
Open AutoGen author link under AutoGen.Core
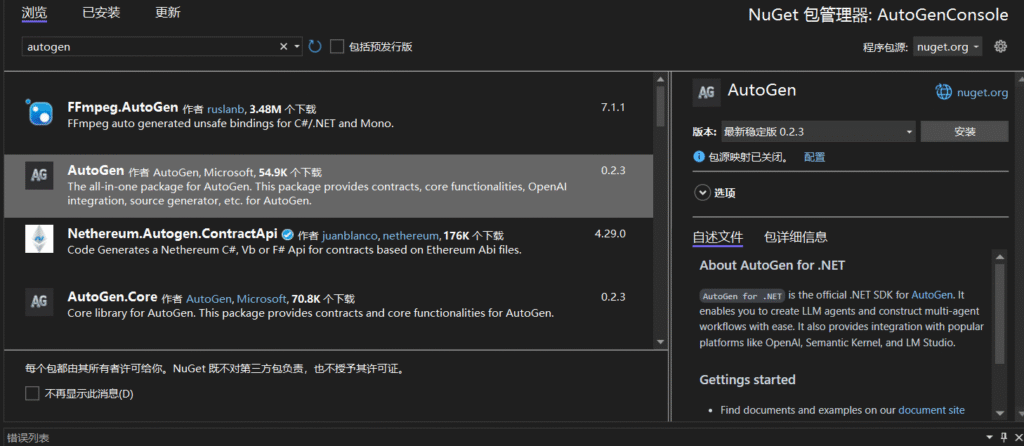[x=208, y=299]
